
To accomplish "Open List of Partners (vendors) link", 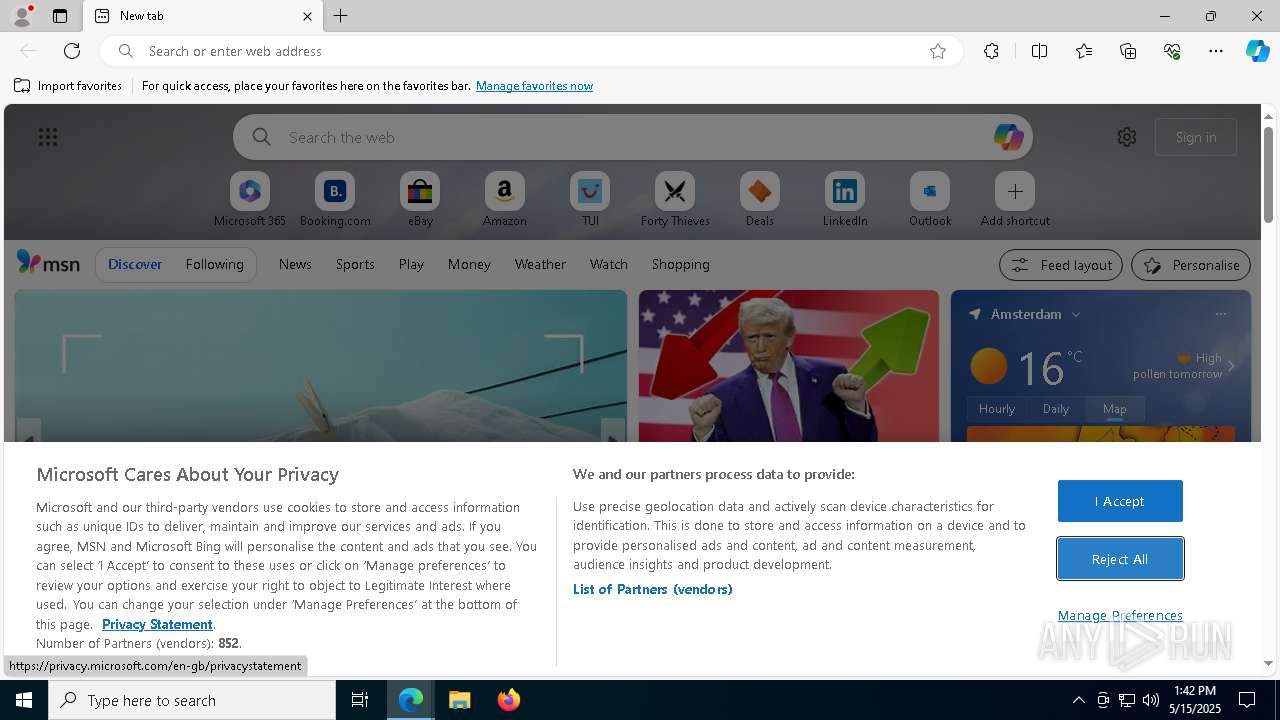I will pyautogui.click(x=653, y=589).
